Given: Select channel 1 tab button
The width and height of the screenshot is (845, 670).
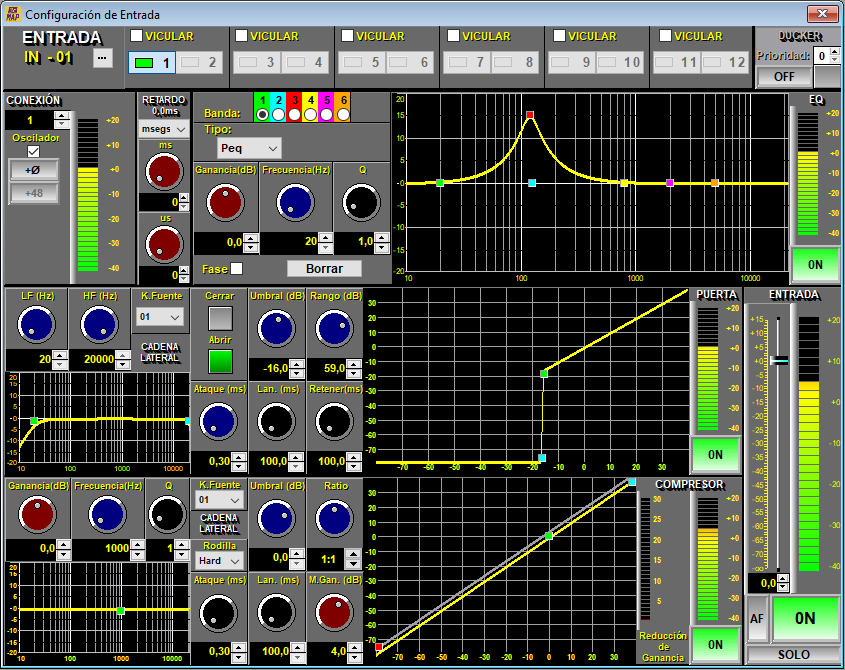Looking at the screenshot, I should tap(153, 63).
